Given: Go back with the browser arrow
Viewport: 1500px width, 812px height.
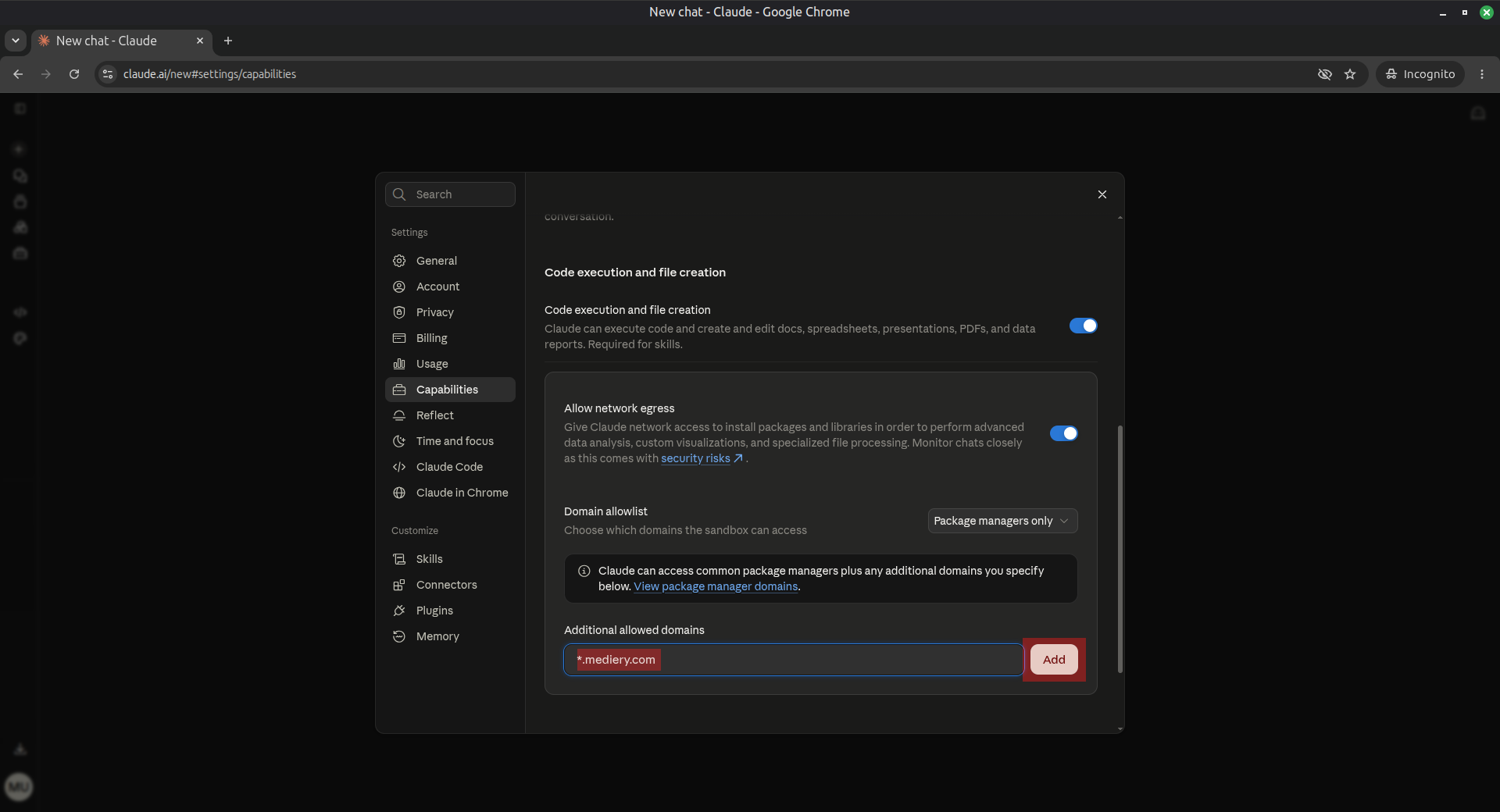Looking at the screenshot, I should (18, 74).
